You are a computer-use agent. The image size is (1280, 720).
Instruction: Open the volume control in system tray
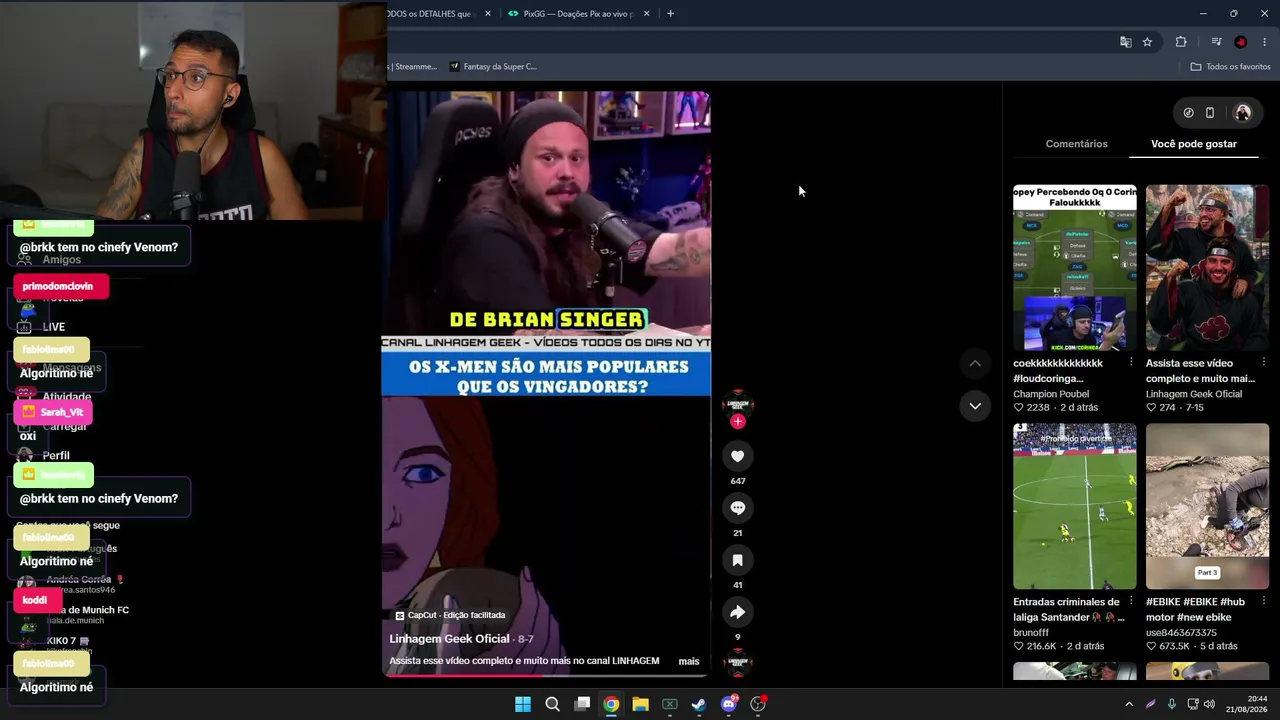1209,704
